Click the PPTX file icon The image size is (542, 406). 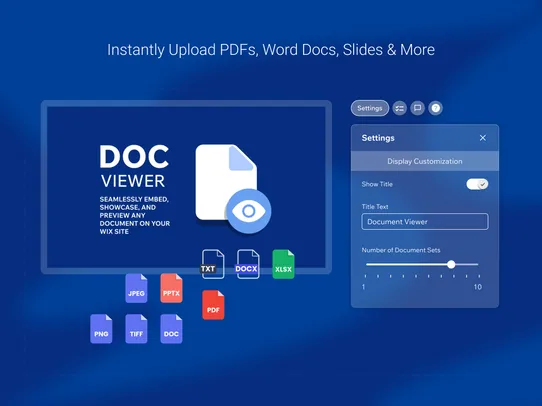click(171, 288)
